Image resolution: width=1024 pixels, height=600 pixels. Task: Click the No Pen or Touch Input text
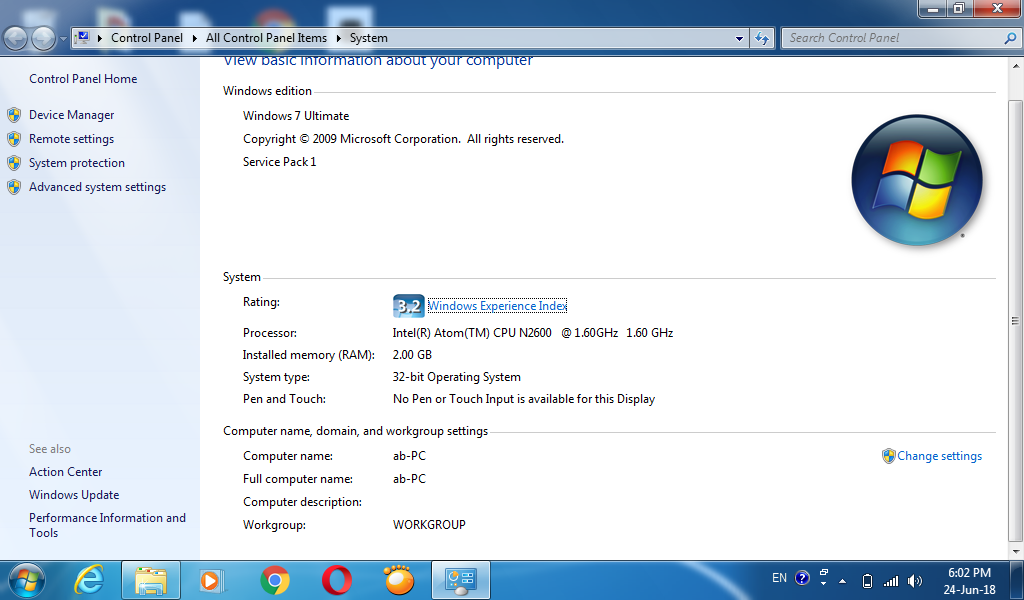pos(524,399)
